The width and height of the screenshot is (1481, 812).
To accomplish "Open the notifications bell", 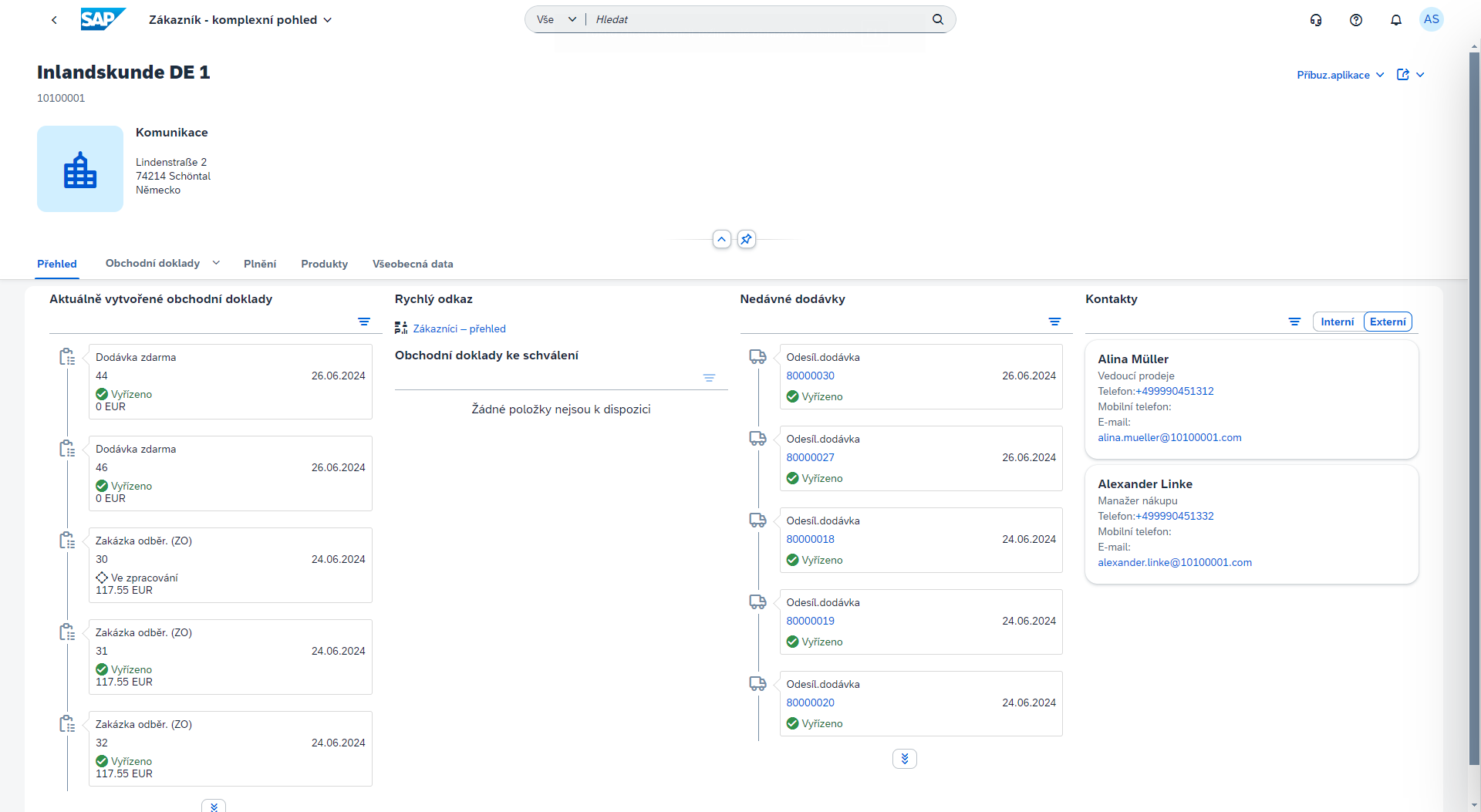I will 1395,20.
